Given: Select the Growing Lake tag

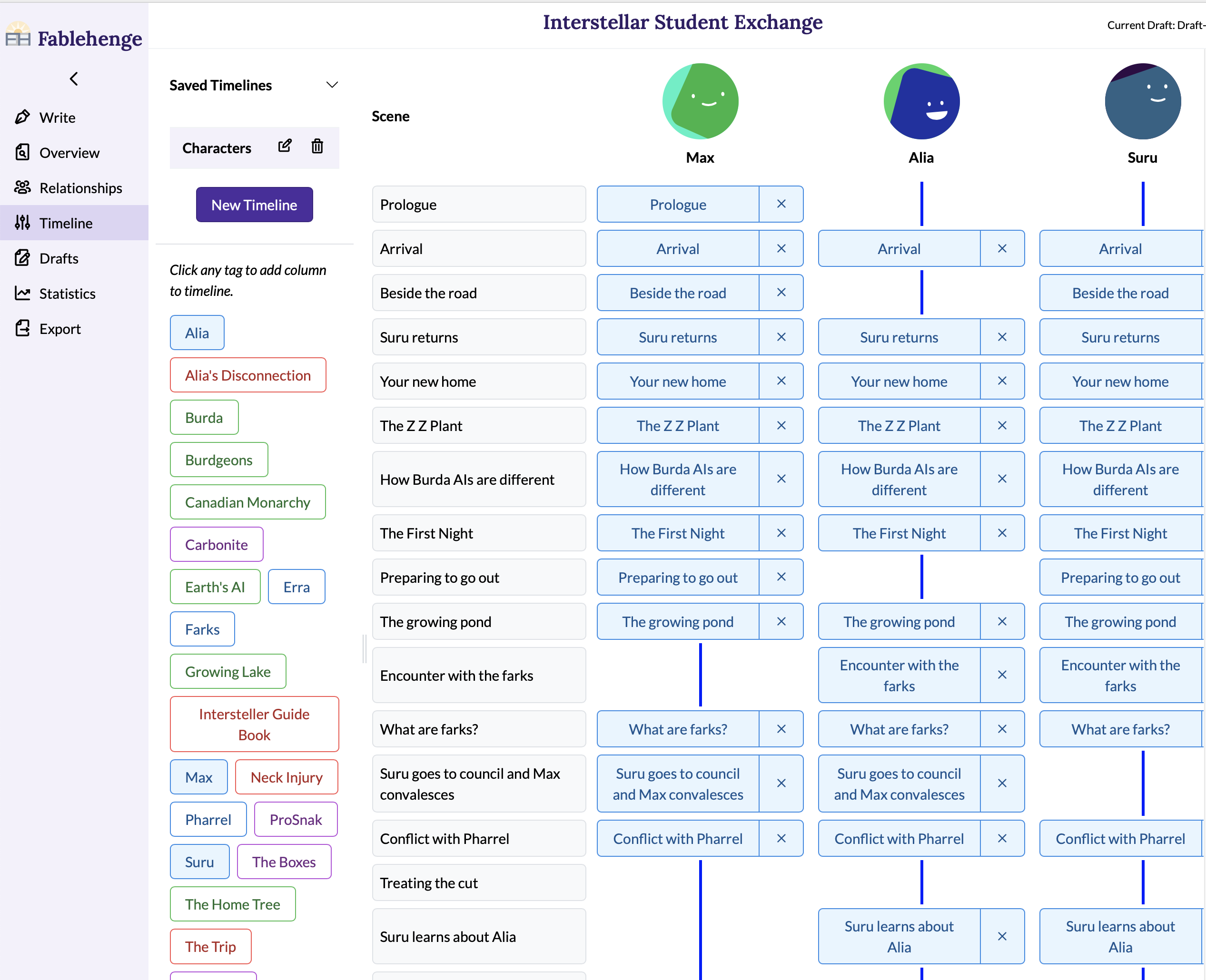Looking at the screenshot, I should click(227, 671).
